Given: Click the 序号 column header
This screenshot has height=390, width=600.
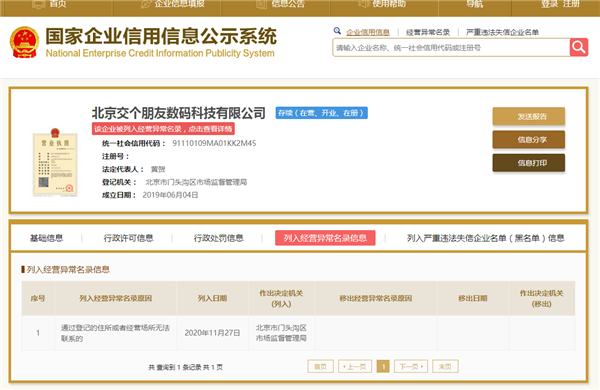Looking at the screenshot, I should click(38, 299).
